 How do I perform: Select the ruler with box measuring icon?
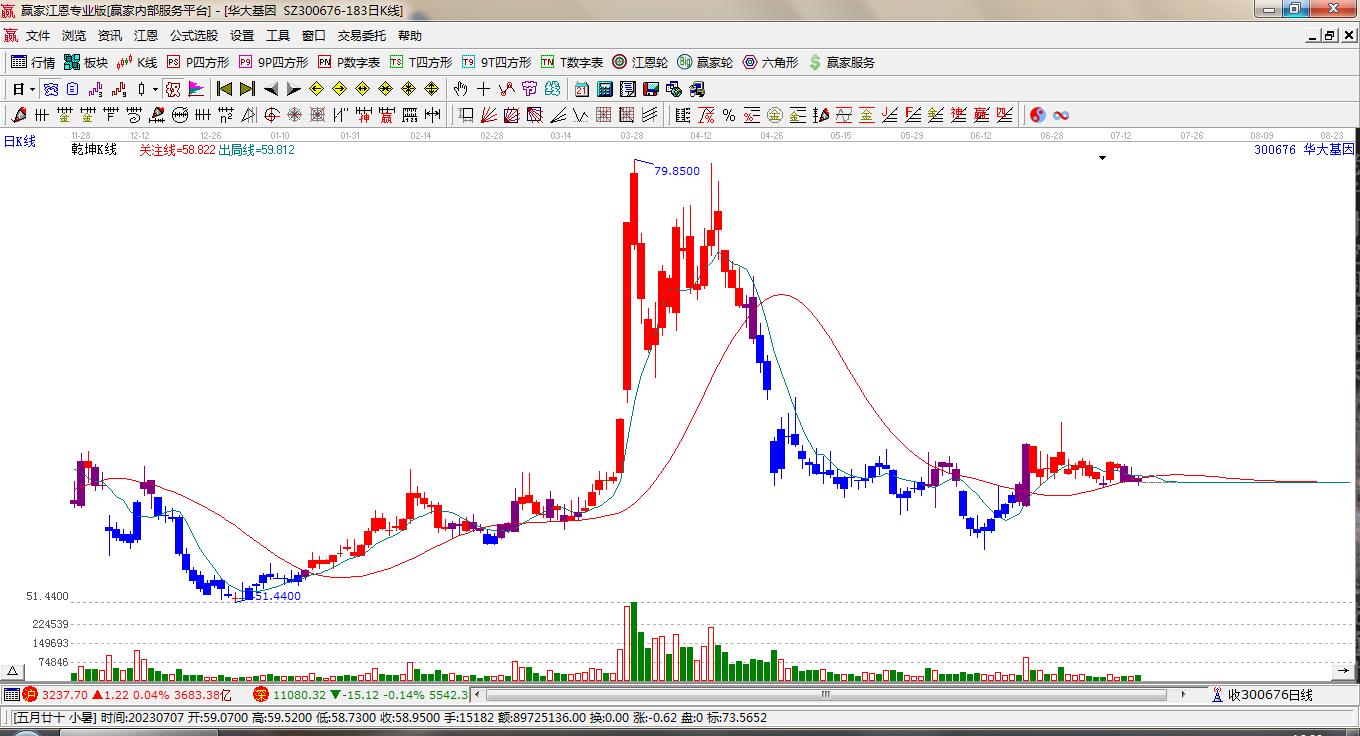tap(466, 115)
